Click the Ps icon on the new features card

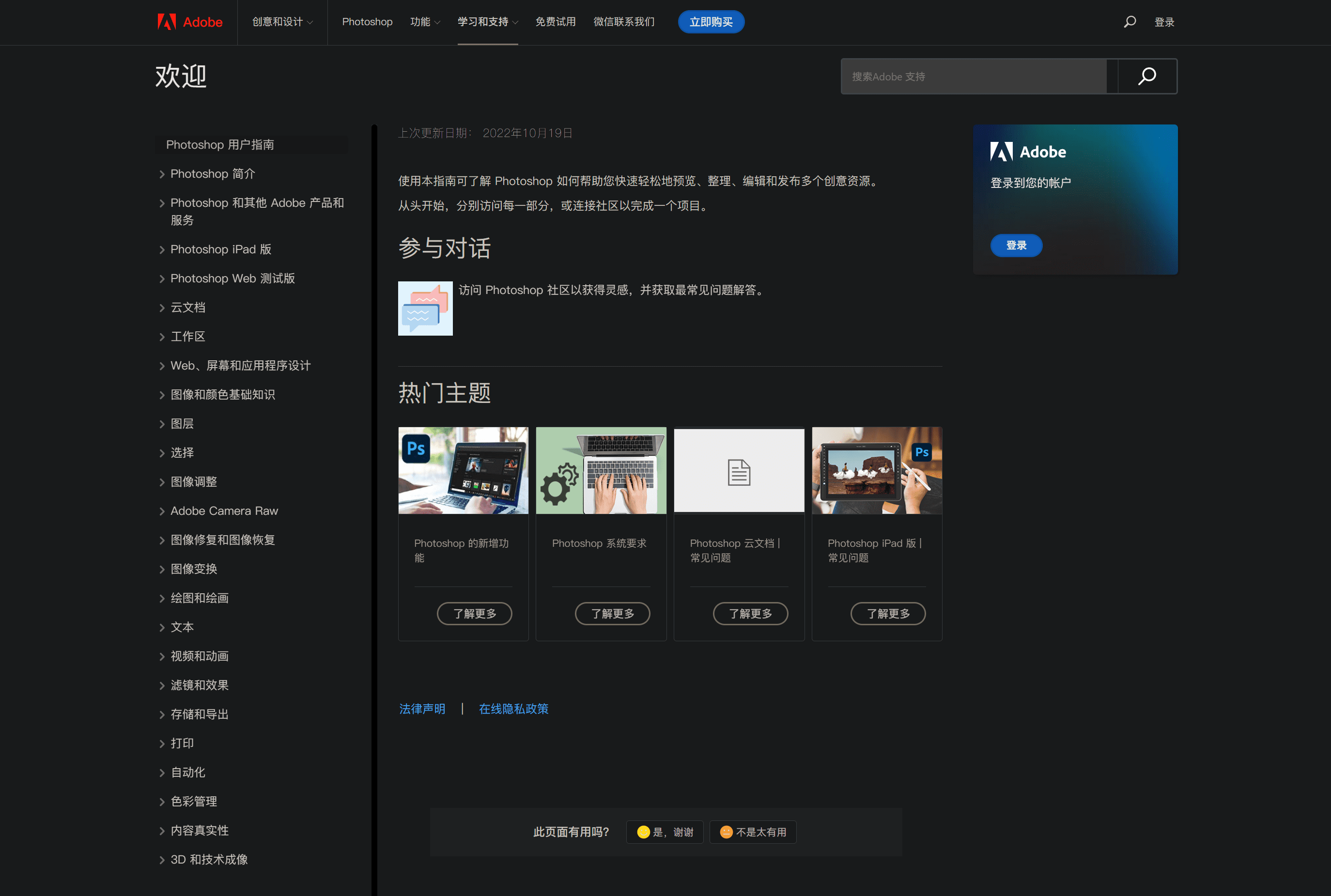pos(416,449)
